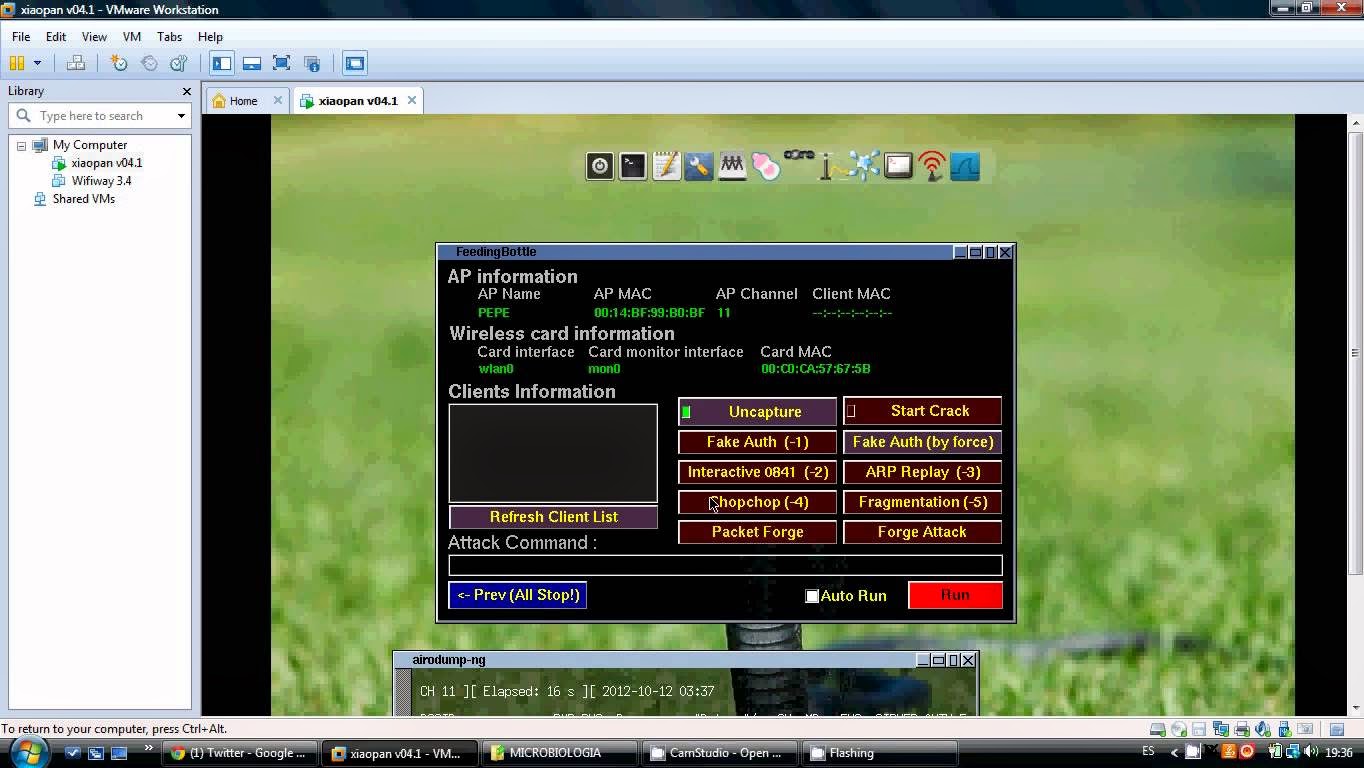1364x768 pixels.
Task: Open the text editor icon in the dock
Action: click(665, 166)
